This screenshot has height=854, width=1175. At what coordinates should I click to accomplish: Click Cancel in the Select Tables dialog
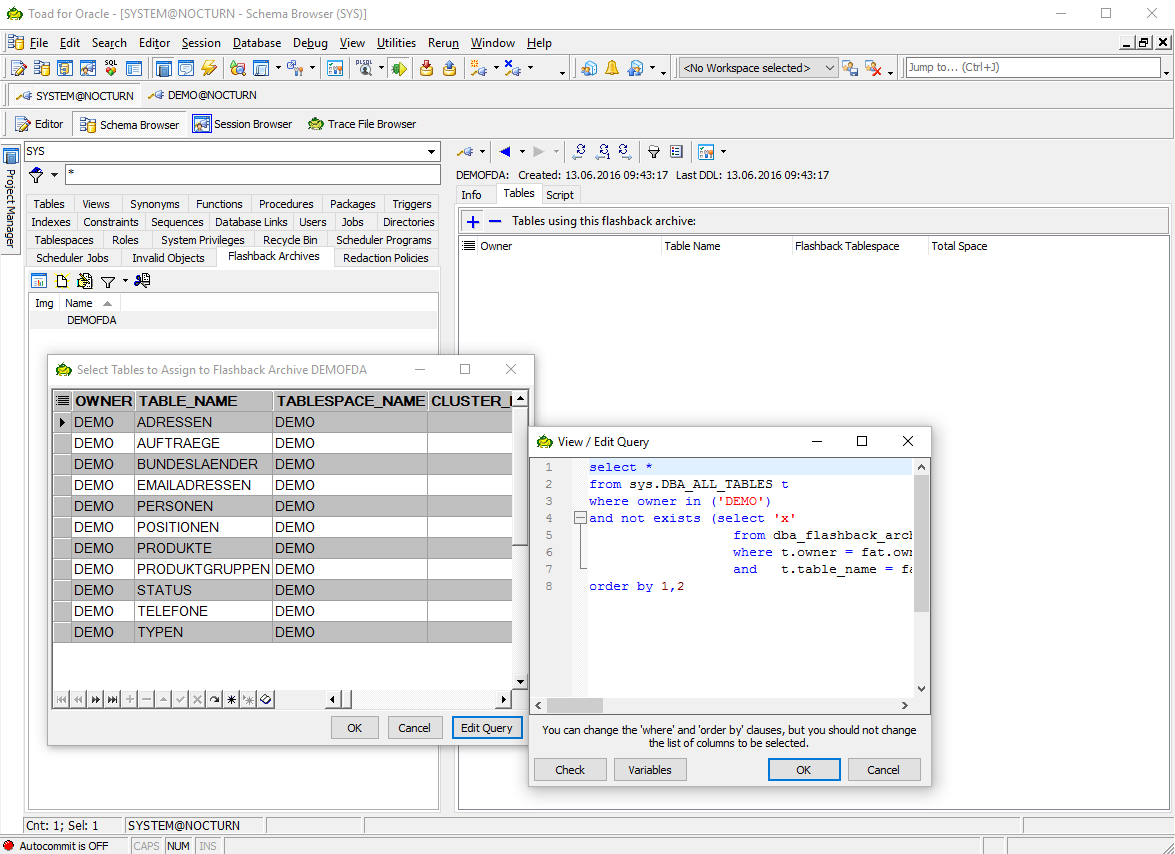pos(414,727)
